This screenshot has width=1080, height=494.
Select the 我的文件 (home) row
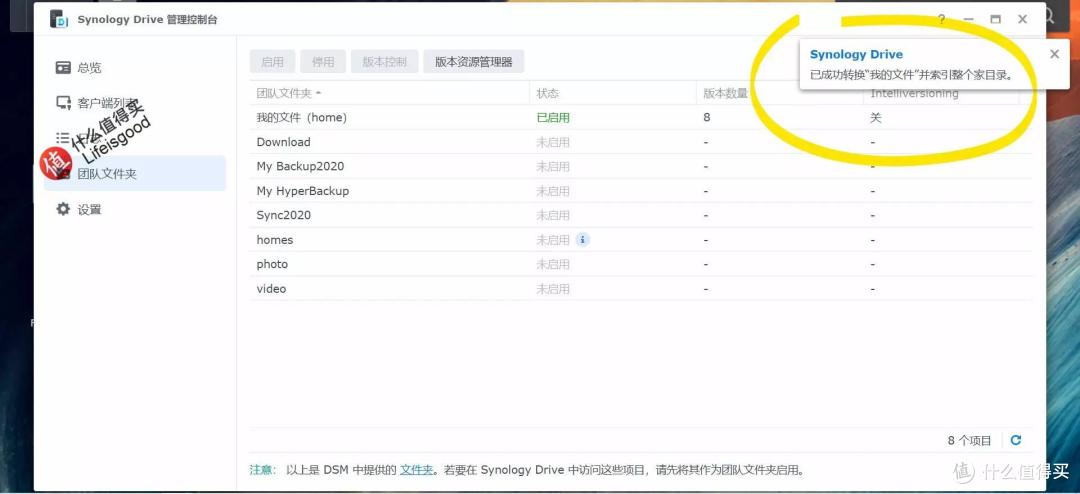coord(641,118)
